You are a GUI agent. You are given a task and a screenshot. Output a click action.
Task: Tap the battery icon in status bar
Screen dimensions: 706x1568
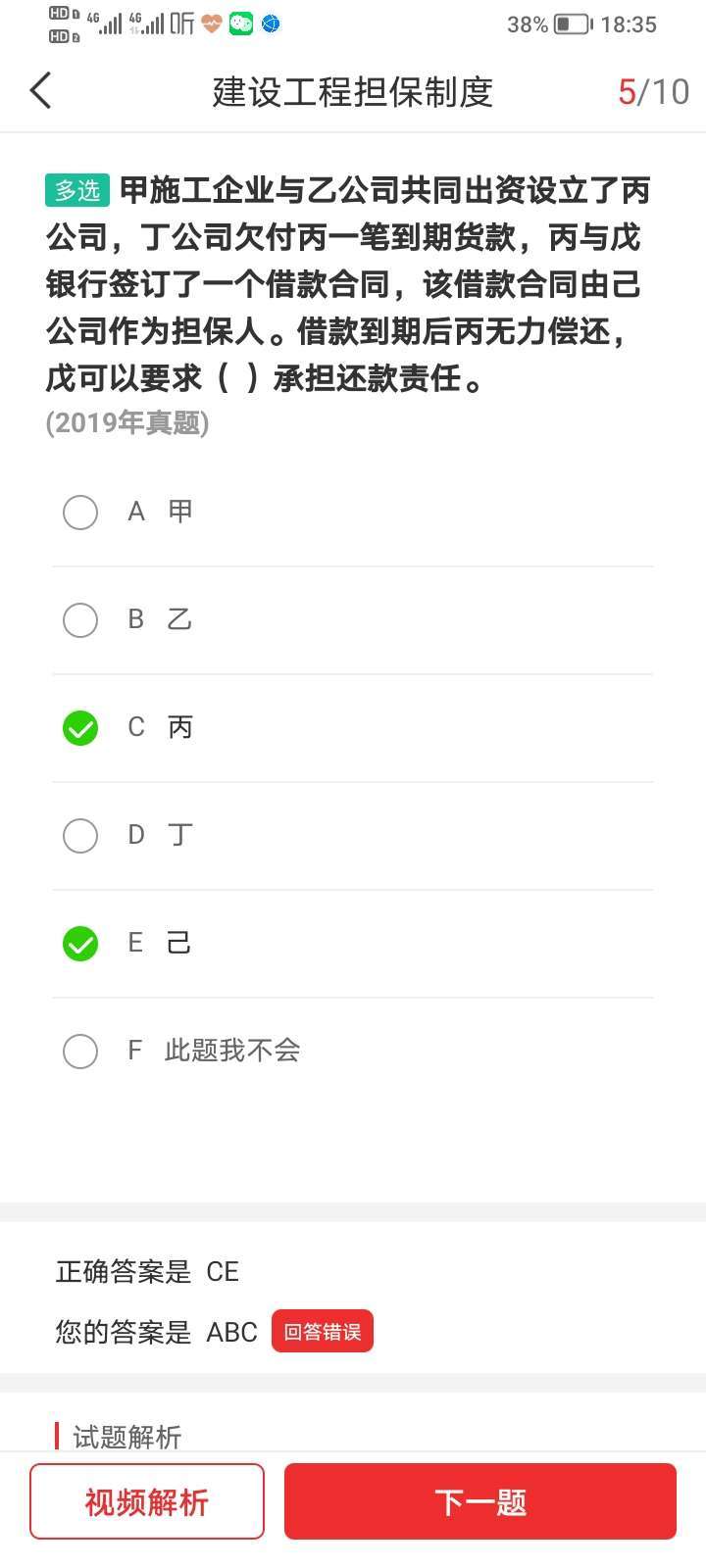[572, 24]
